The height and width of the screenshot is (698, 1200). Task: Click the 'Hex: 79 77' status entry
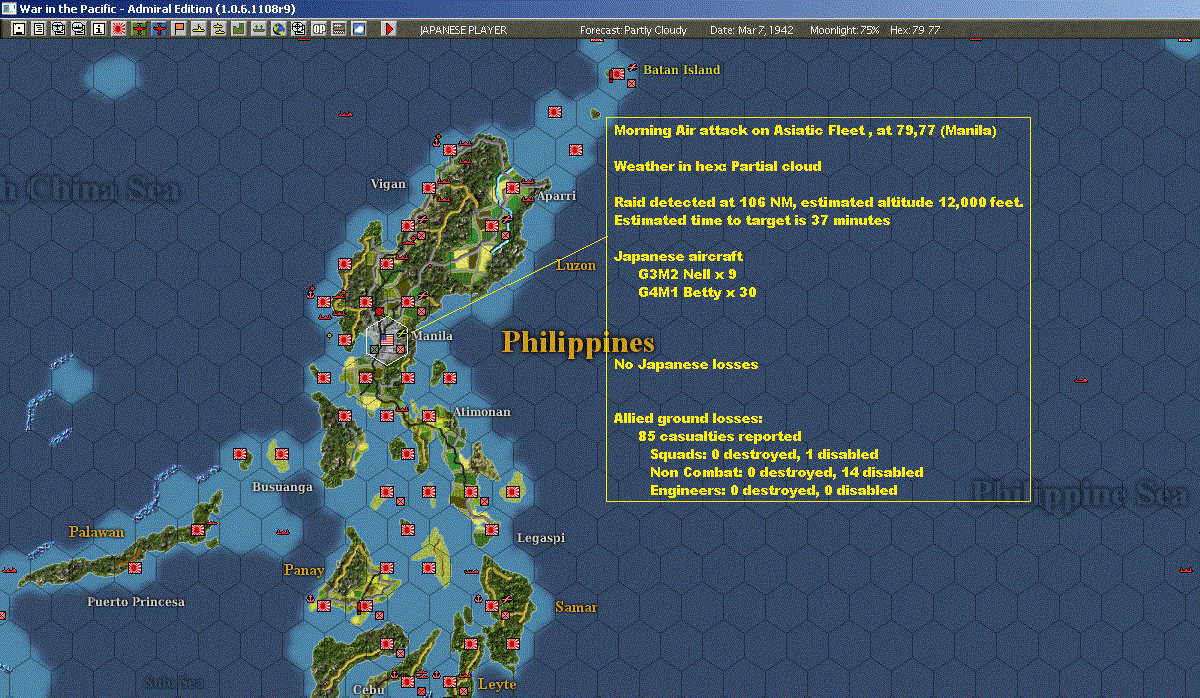pyautogui.click(x=914, y=30)
